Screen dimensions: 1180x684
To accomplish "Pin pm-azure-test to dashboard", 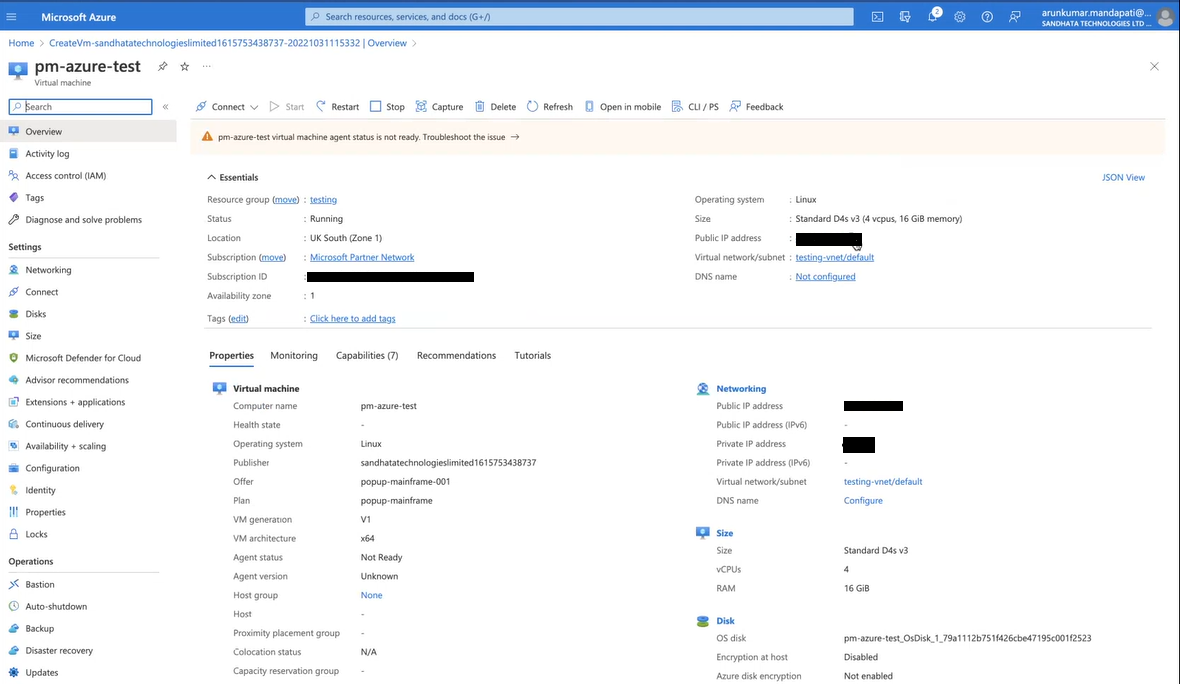I will [x=163, y=66].
